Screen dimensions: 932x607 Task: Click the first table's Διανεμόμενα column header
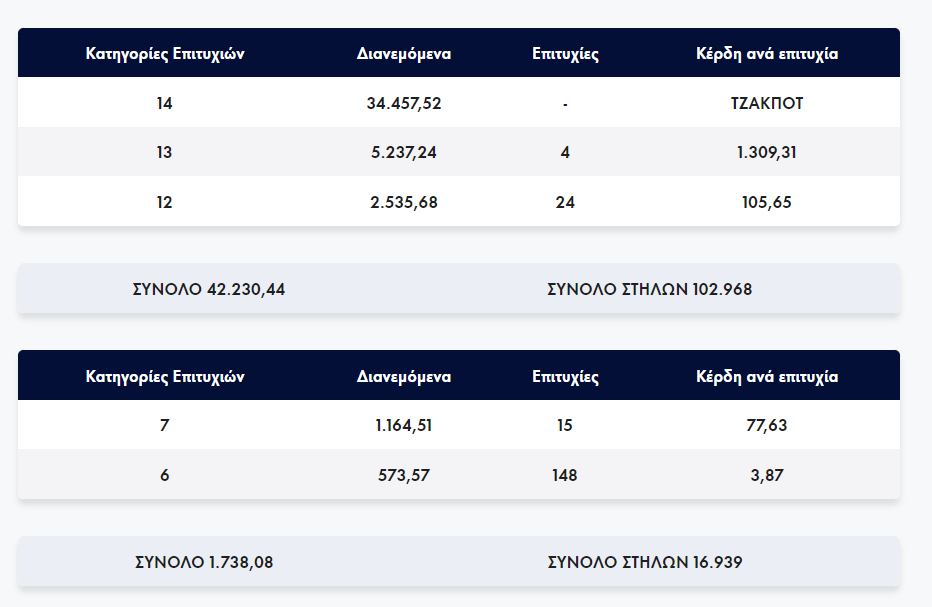pyautogui.click(x=404, y=54)
